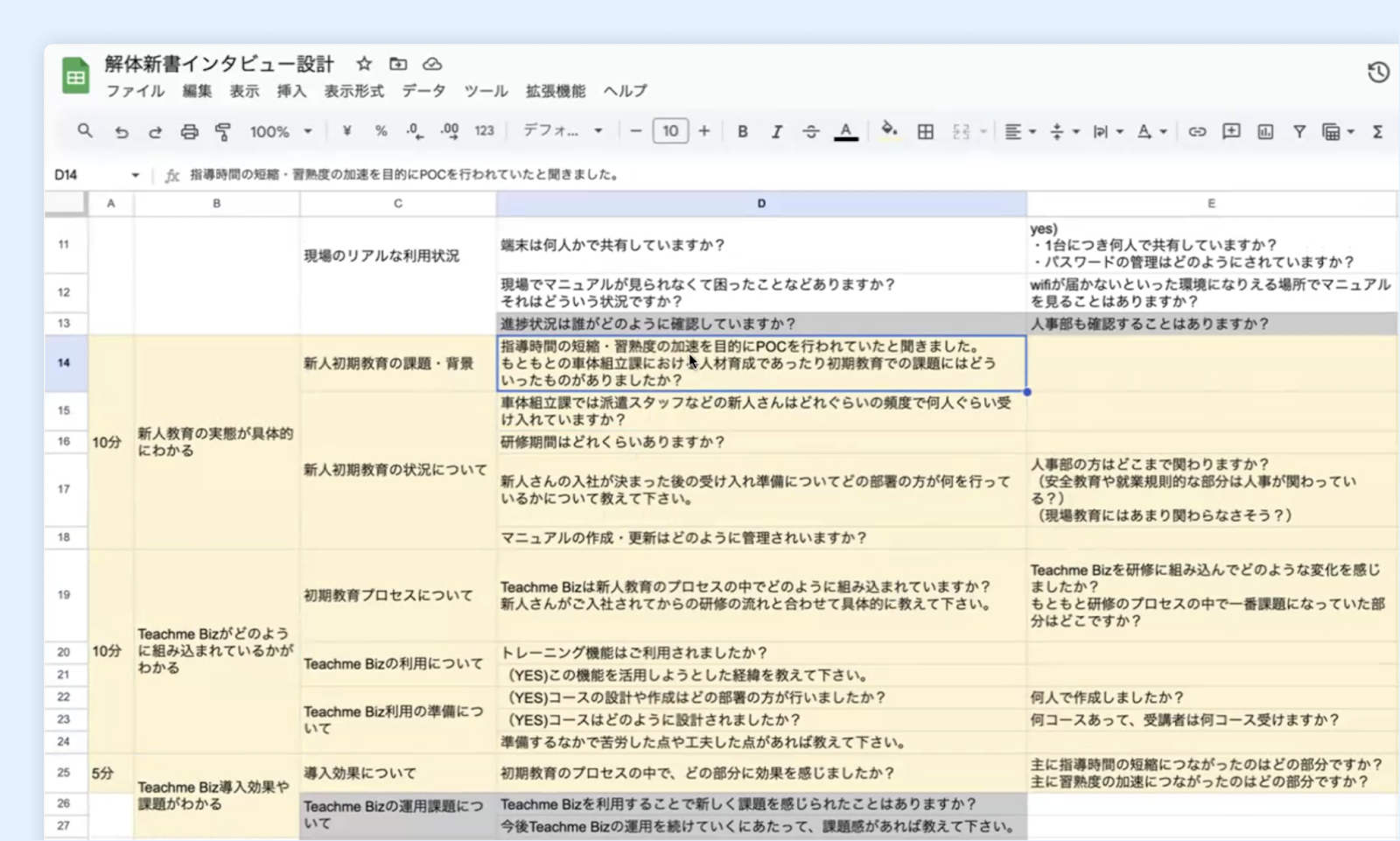Apply yen currency format
The width and height of the screenshot is (1400, 841).
coord(347,131)
